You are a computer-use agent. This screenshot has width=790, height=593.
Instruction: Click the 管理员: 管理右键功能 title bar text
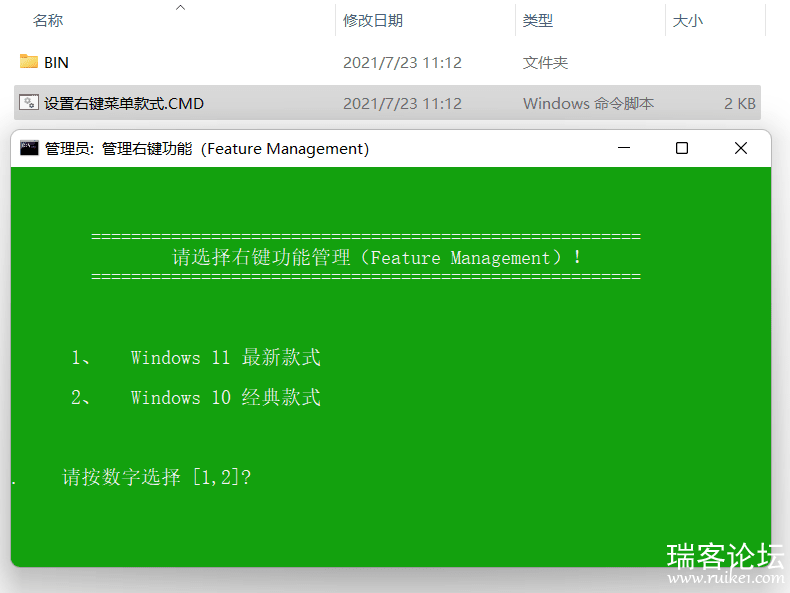coord(207,149)
